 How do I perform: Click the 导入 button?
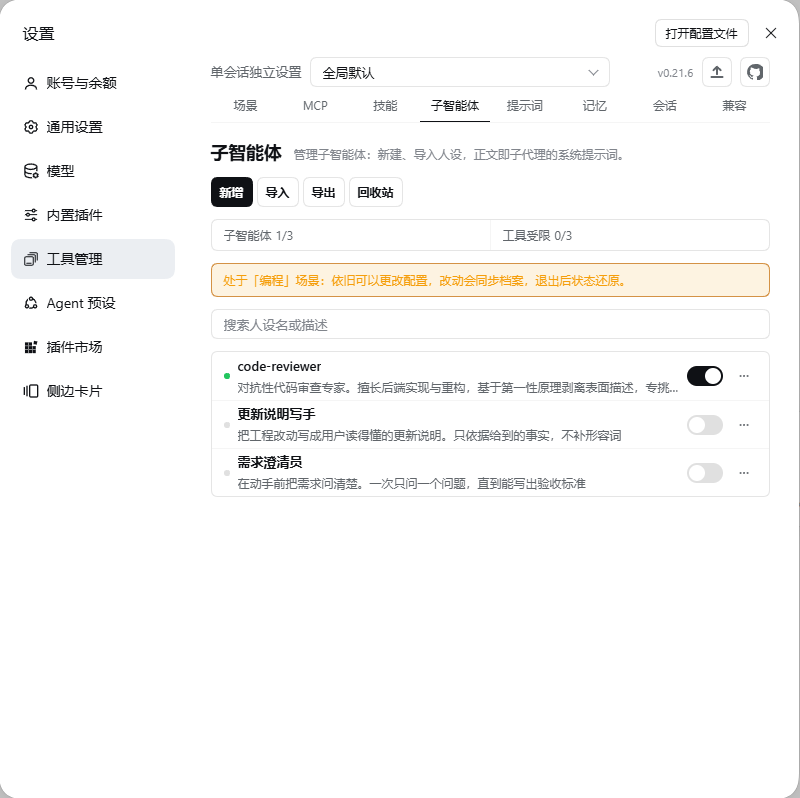pos(278,192)
